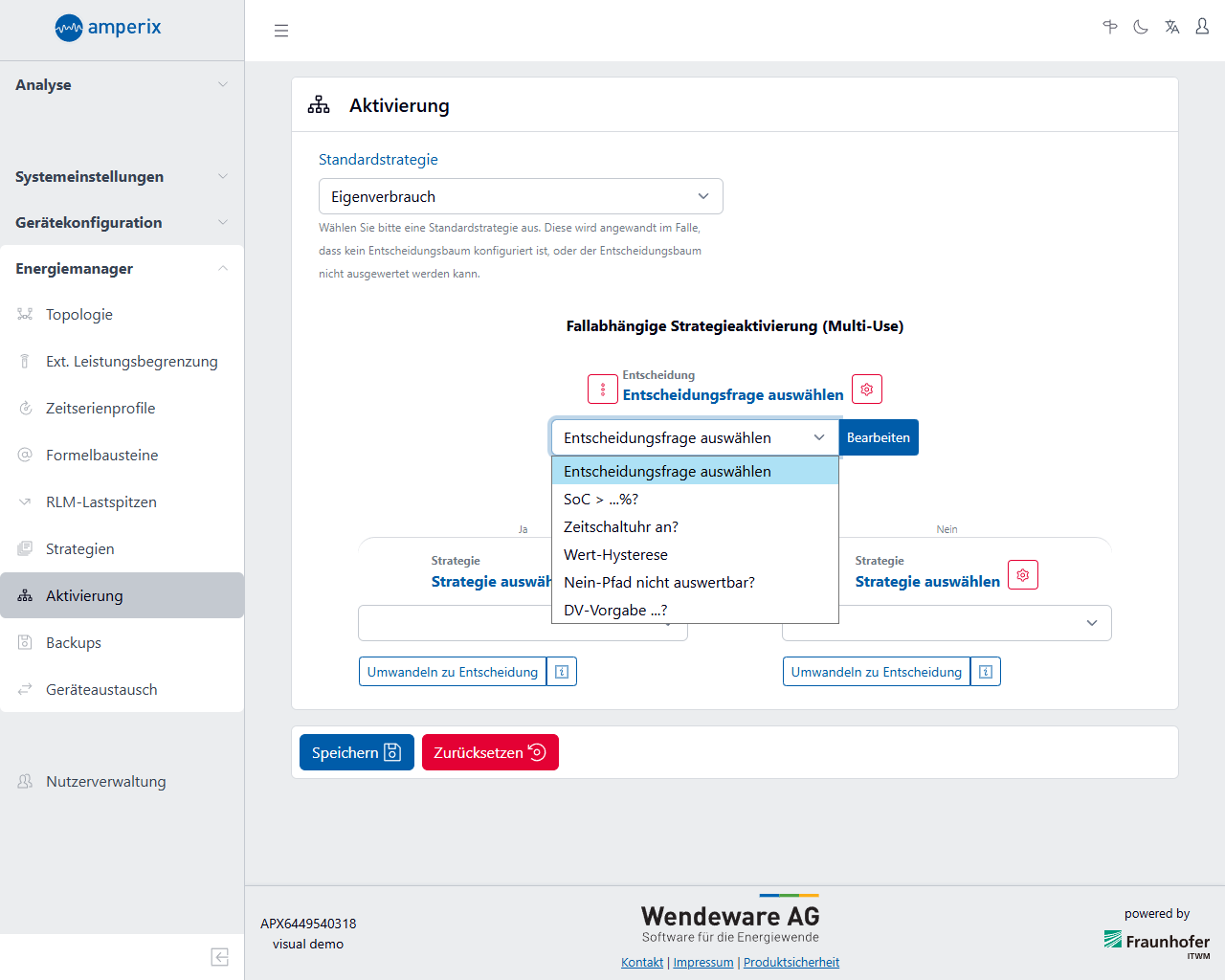Toggle the hamburger sidebar menu
The height and width of the screenshot is (980, 1225).
[x=281, y=31]
